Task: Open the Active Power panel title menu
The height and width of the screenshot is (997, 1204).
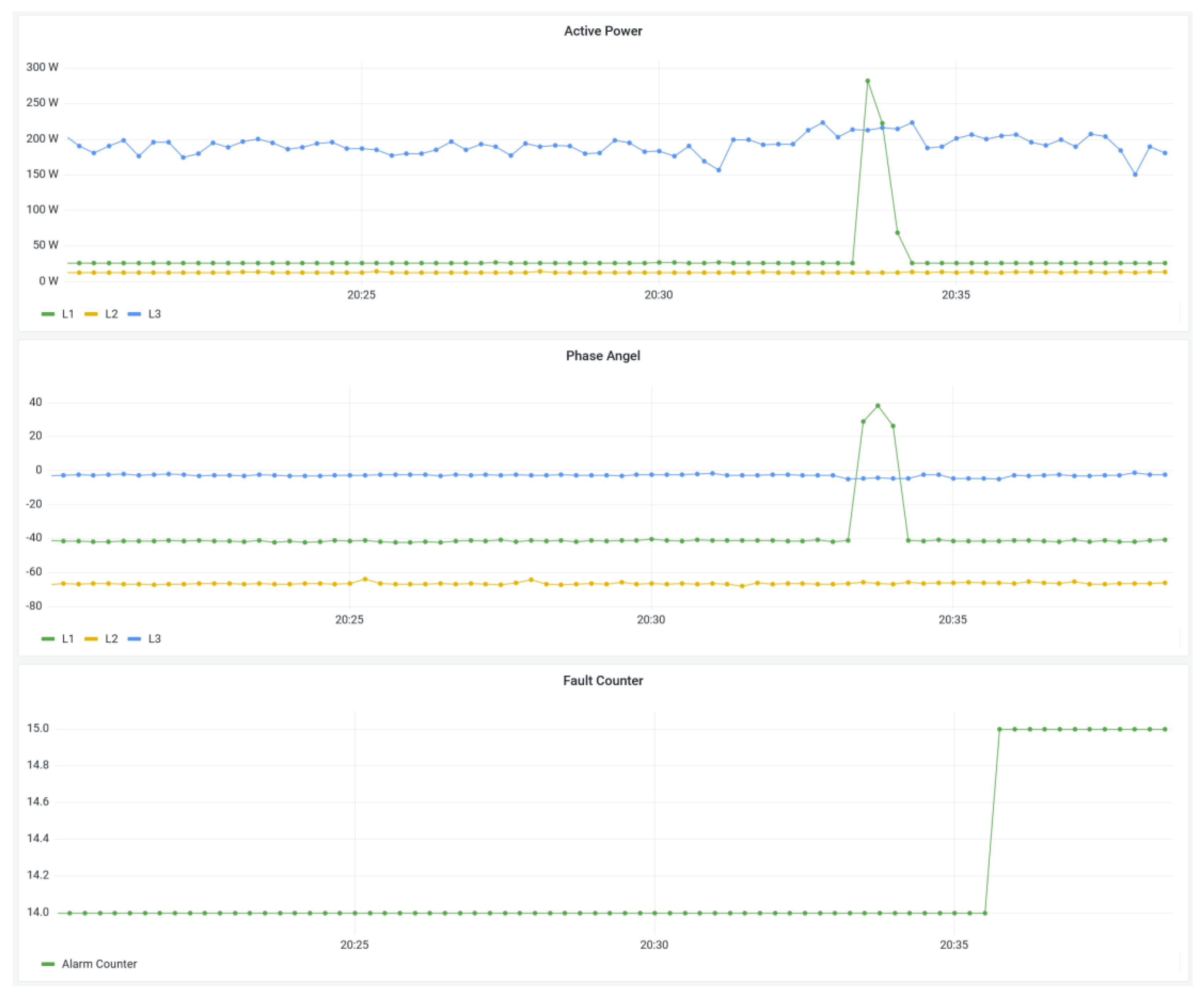Action: point(603,31)
